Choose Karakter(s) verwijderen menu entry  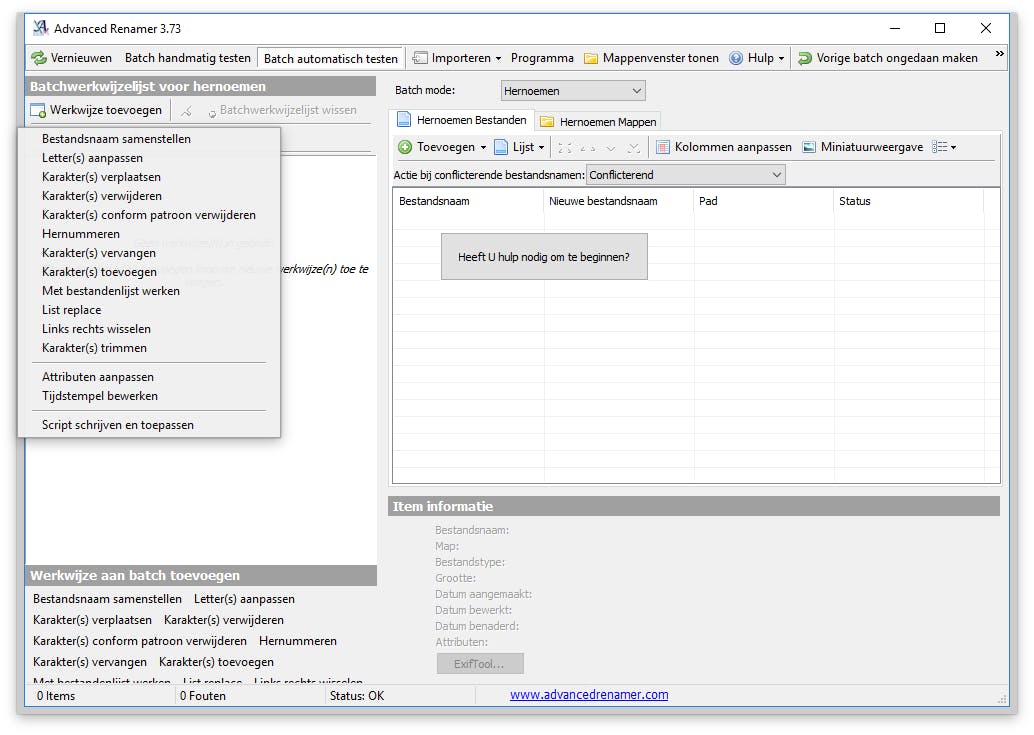149,196
